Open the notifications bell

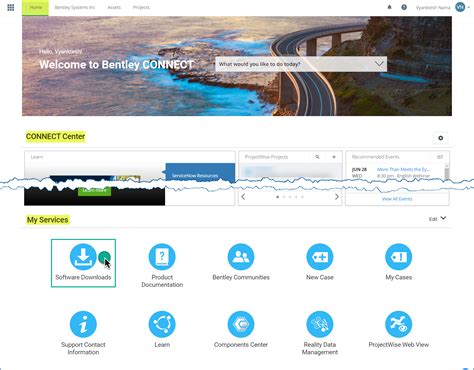(x=389, y=7)
